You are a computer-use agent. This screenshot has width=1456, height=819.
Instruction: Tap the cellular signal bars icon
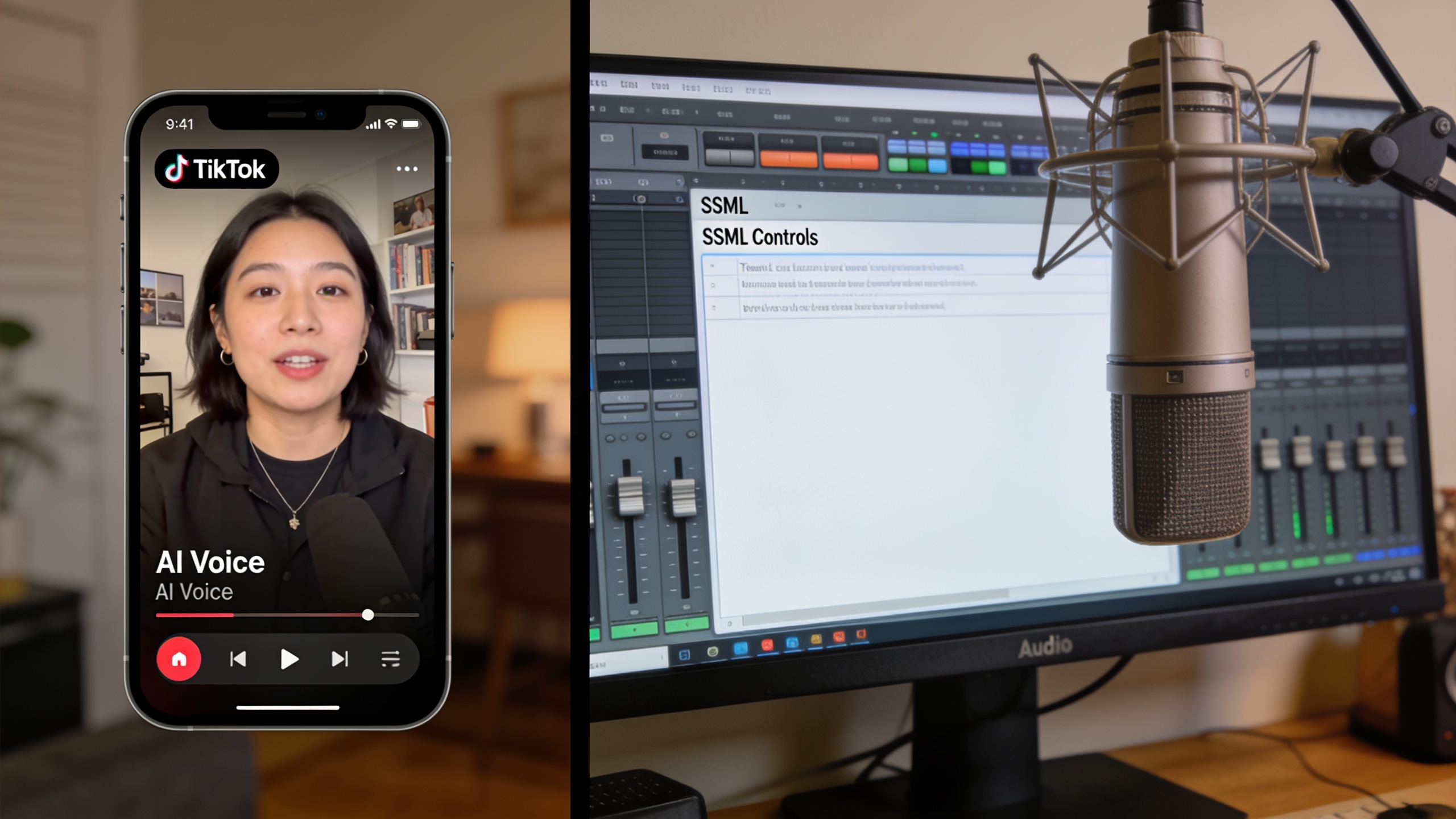373,124
